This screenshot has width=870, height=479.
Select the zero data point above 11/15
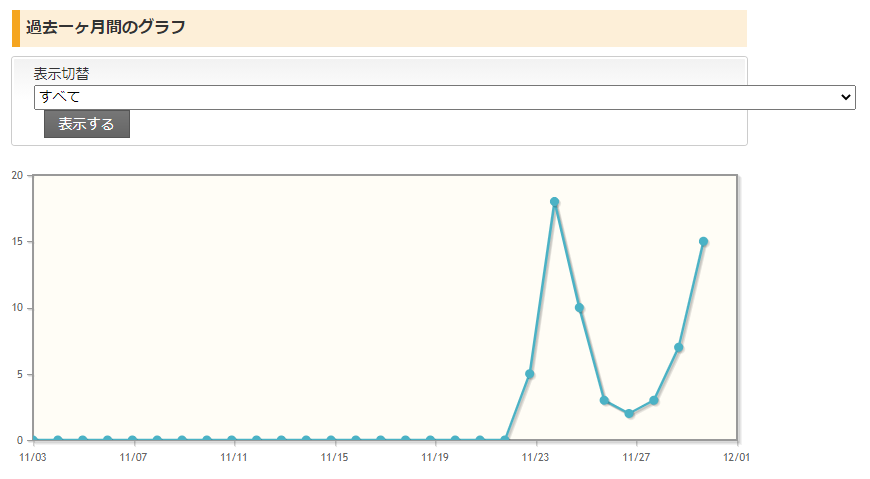click(331, 440)
